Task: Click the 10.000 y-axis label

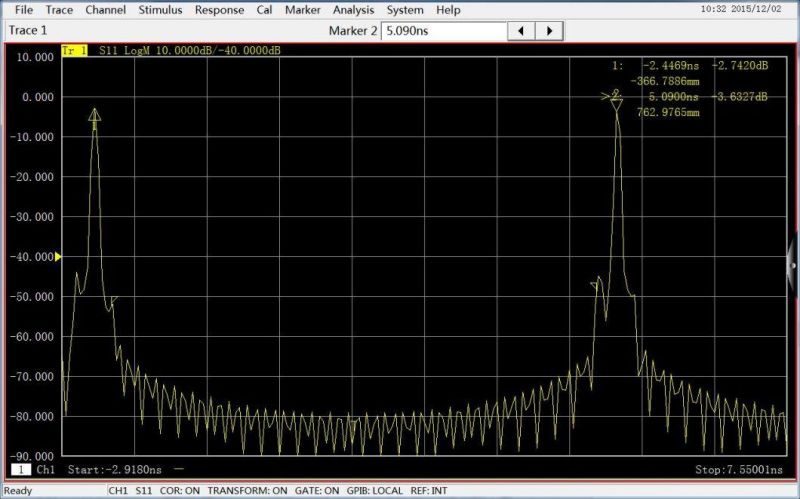Action: (35, 57)
